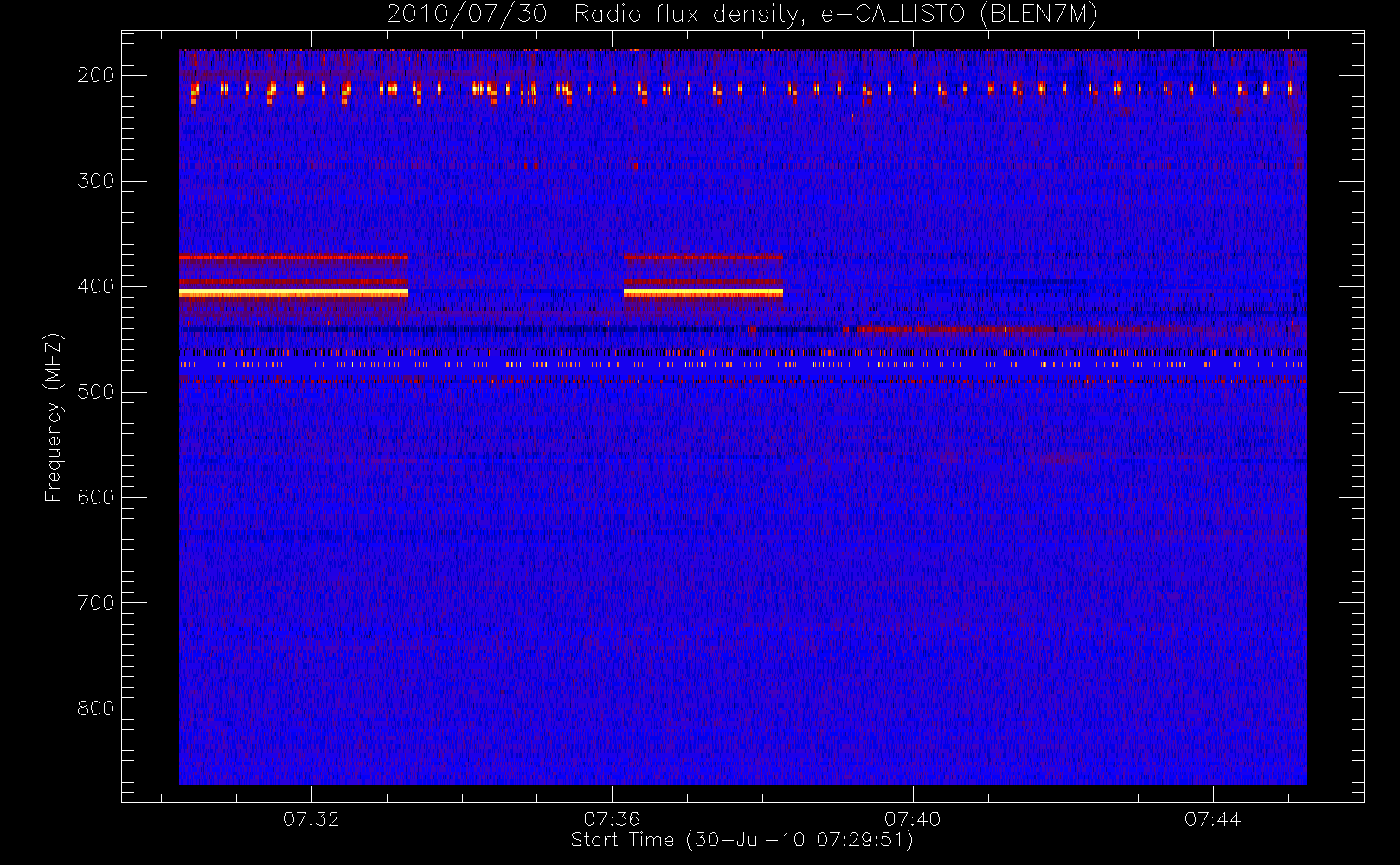Click the 400 frequency tick label

click(96, 286)
